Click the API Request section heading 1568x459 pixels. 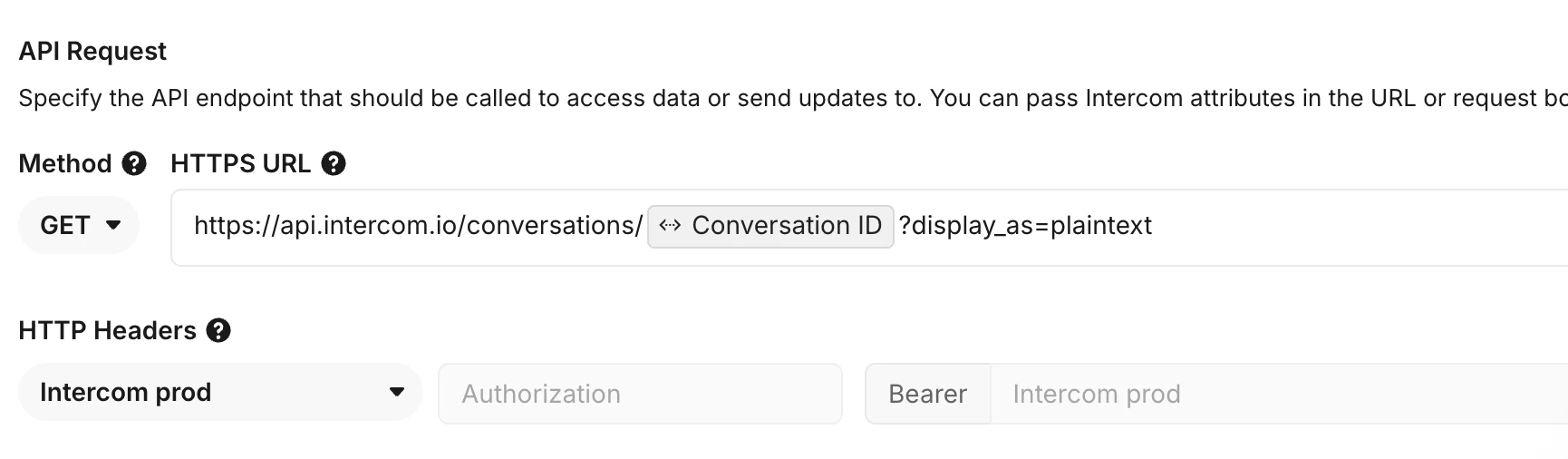pos(92,51)
